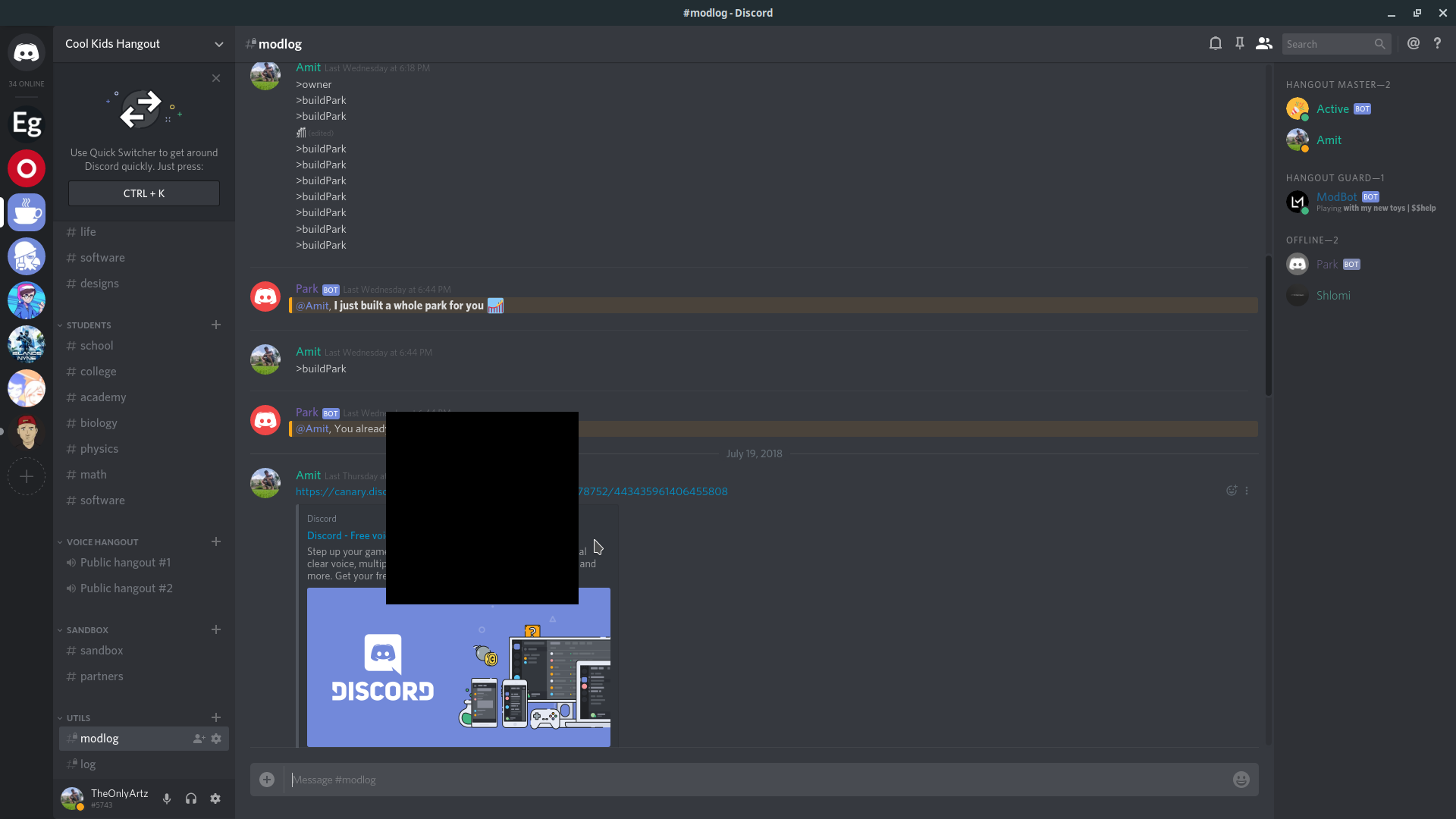Deafen with the headphones icon
The height and width of the screenshot is (819, 1456).
tap(191, 799)
